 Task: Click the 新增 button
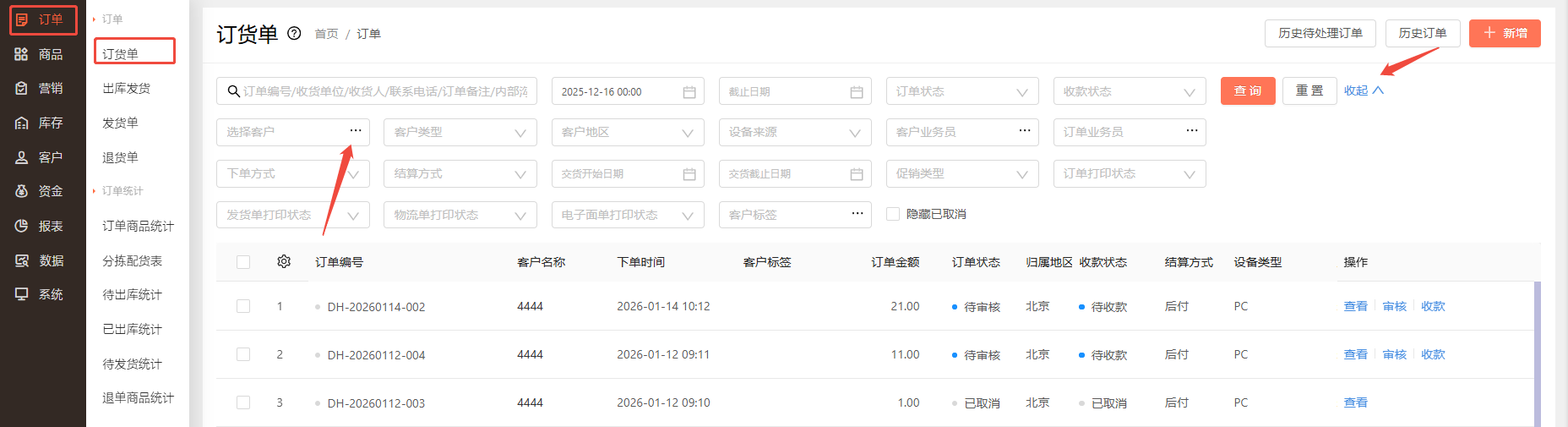point(1505,33)
